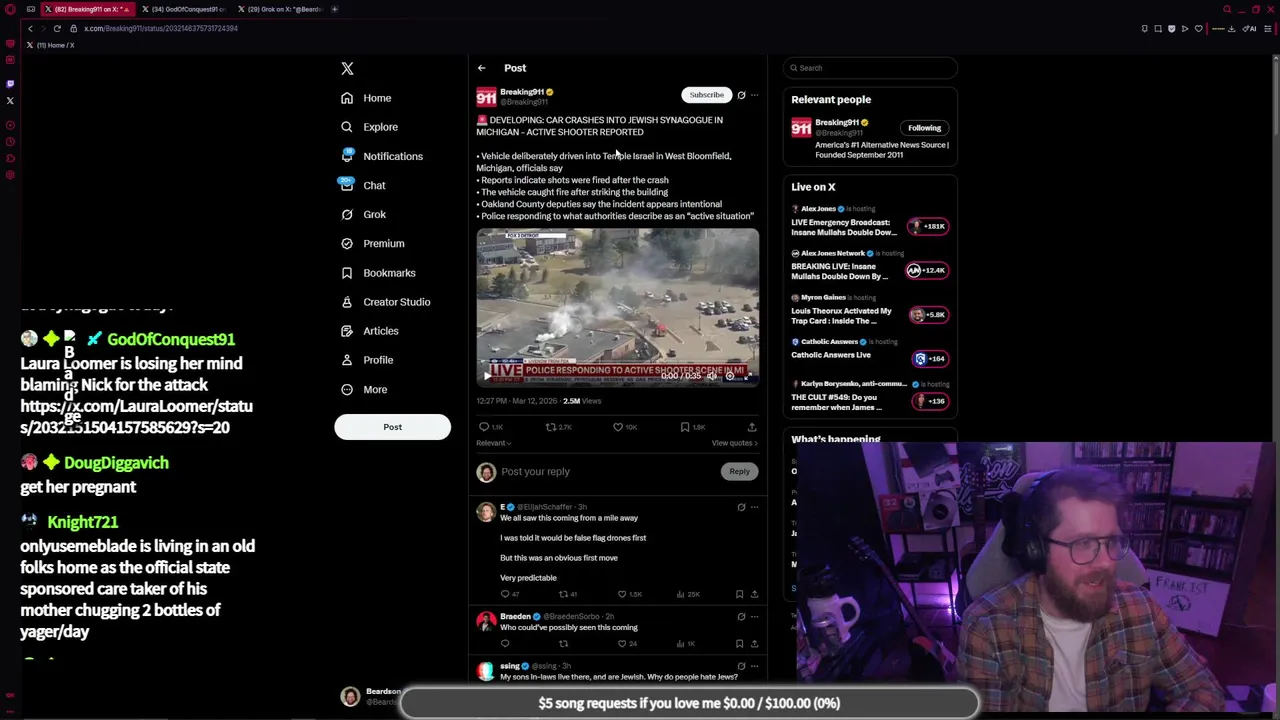1280x720 pixels.
Task: Open more options on ElijahSchaffer reply
Action: point(755,507)
